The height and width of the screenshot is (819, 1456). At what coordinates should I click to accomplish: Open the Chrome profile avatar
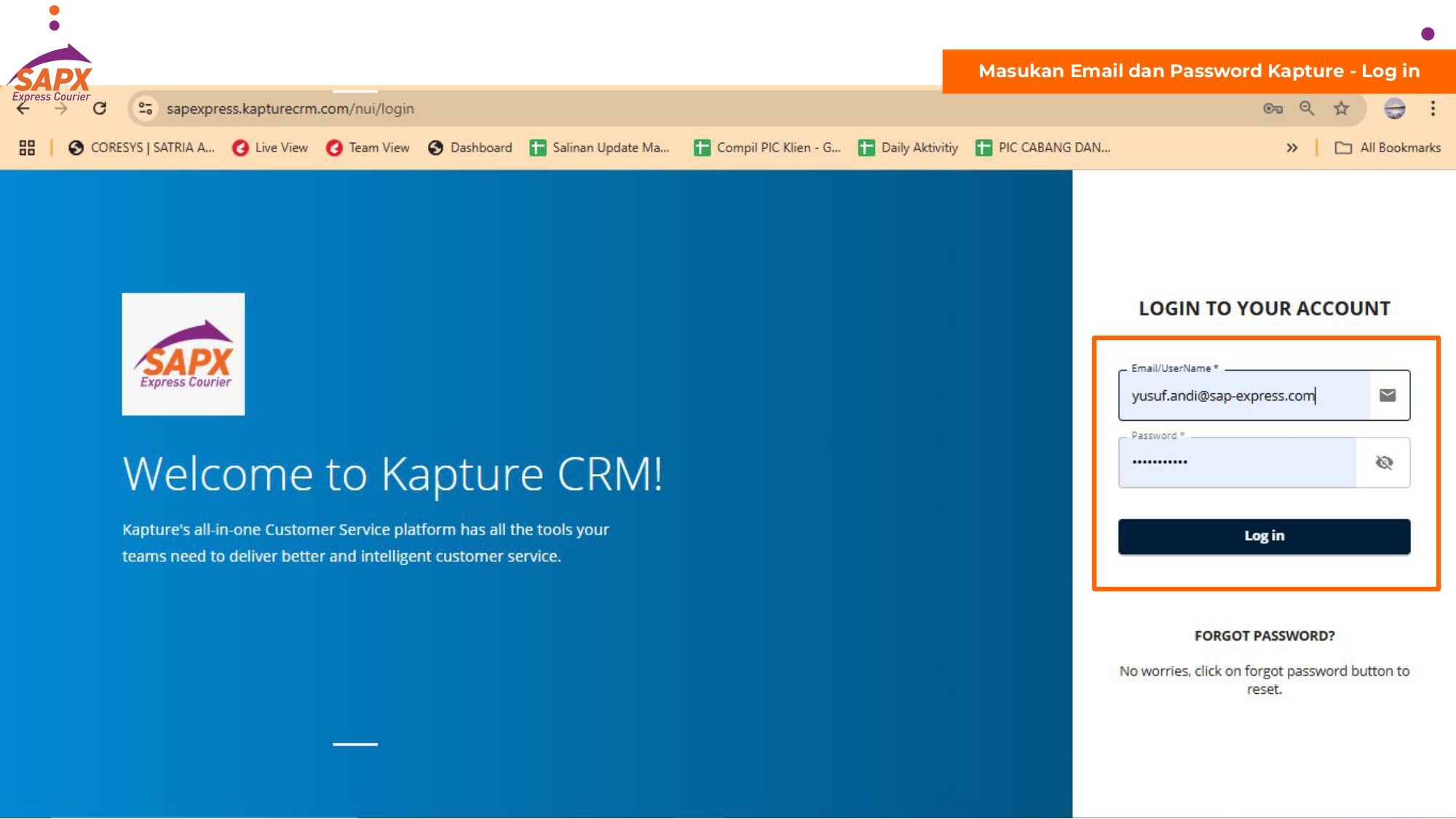[1395, 108]
